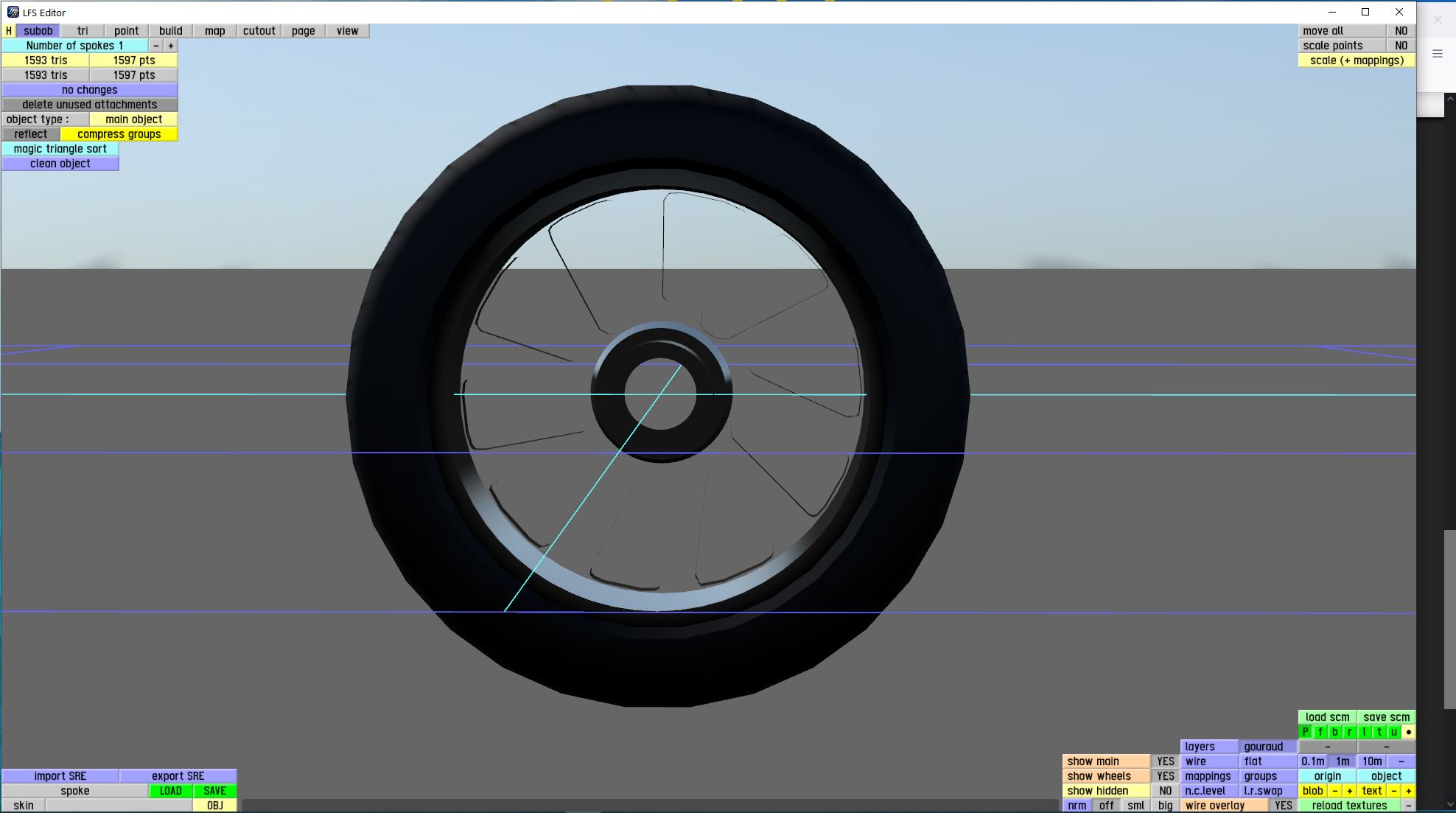Toggle show hidden NO button
1456x813 pixels.
pos(1165,791)
